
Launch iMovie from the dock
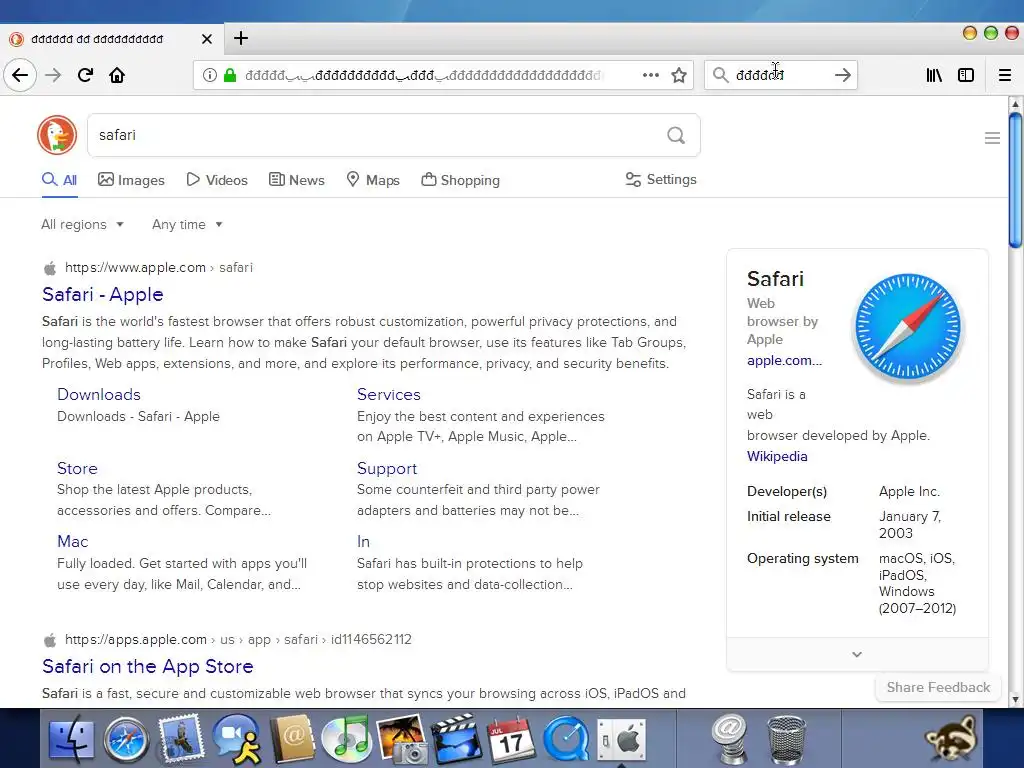456,740
